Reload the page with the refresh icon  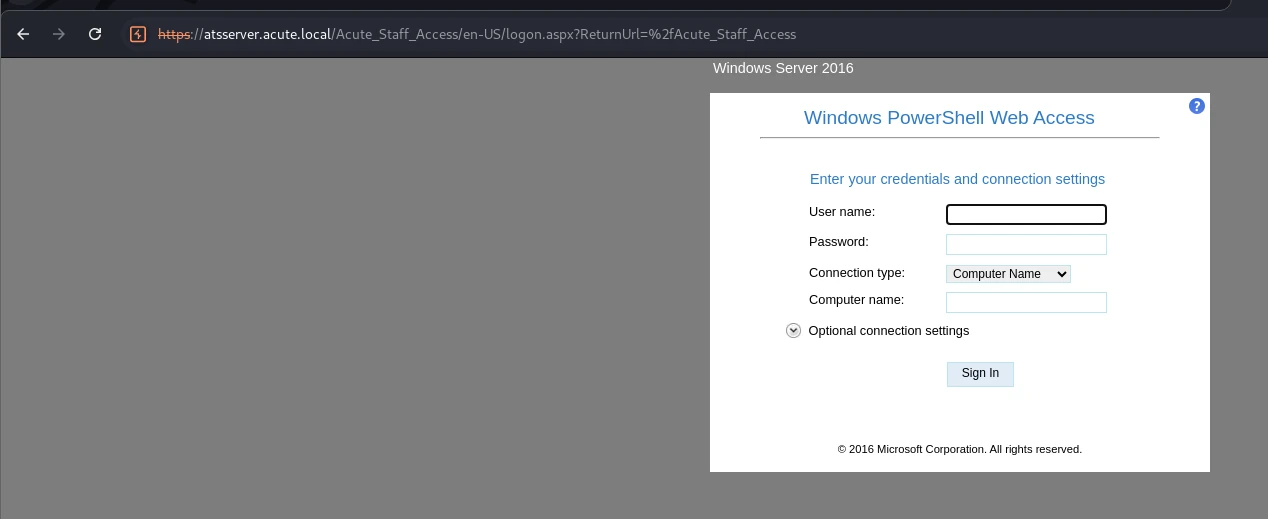(x=95, y=34)
